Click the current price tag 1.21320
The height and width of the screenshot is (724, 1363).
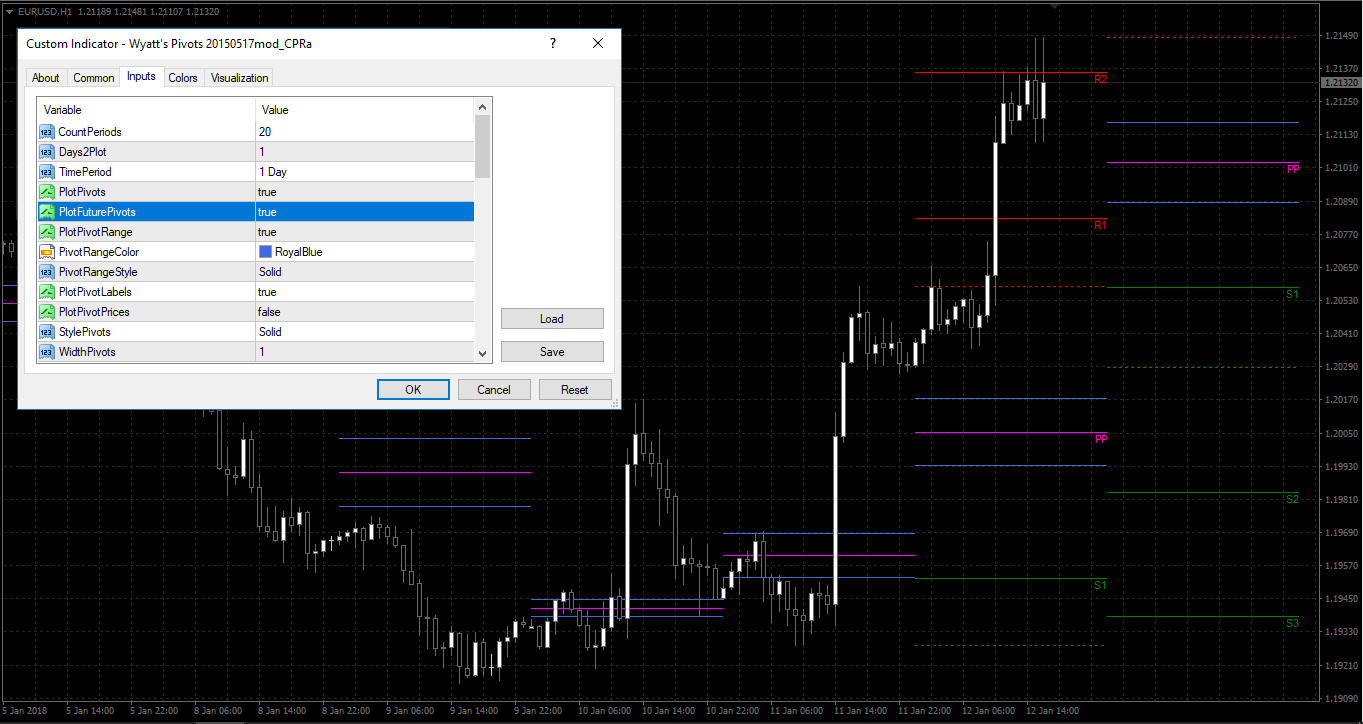click(1339, 82)
